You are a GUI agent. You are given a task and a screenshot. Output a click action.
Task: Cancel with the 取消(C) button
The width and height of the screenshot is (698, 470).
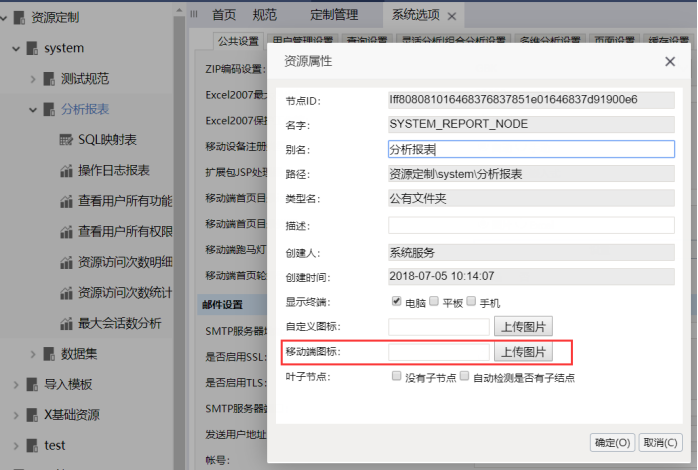660,443
